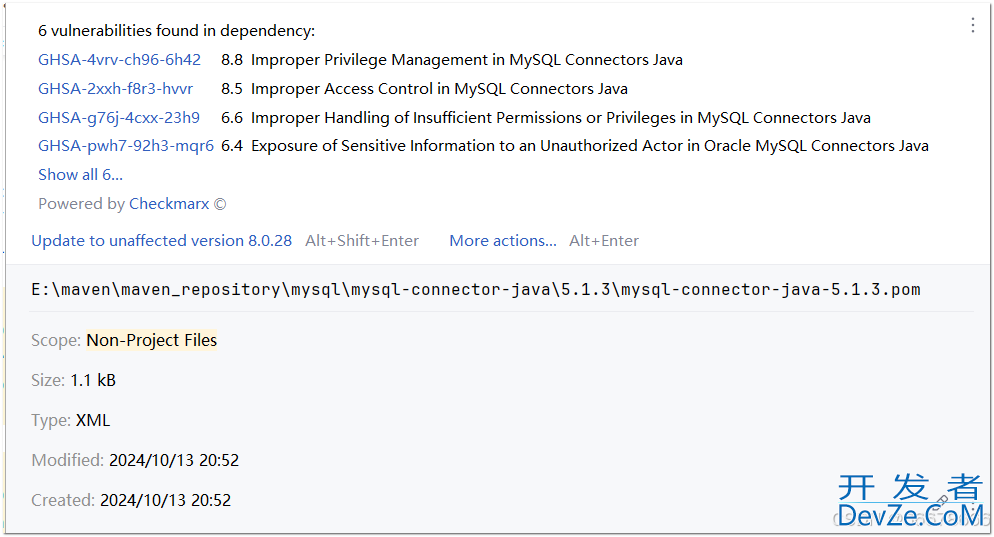Select the 6.4 severity score
This screenshot has width=994, height=537.
click(231, 146)
